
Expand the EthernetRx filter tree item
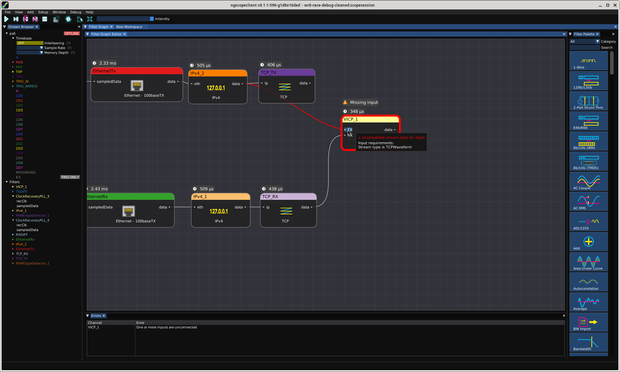click(x=13, y=239)
